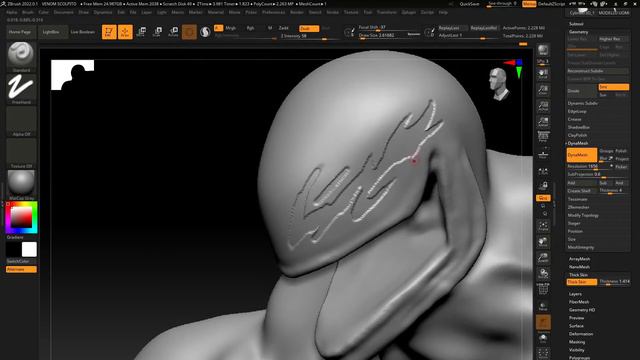Open the Freehand stroke selector
This screenshot has height=360, width=640.
tap(21, 89)
